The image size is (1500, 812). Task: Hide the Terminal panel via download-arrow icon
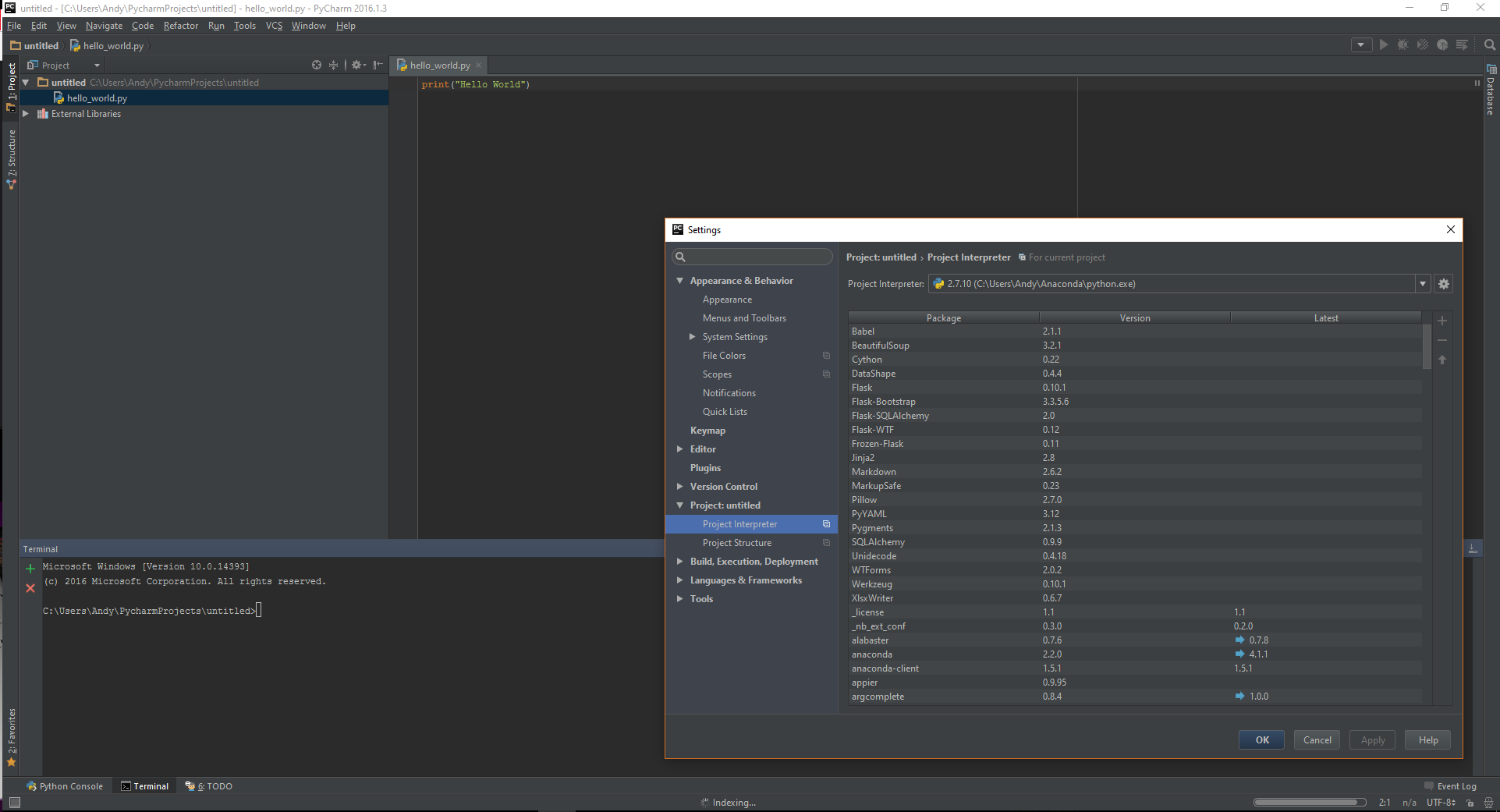pos(1473,549)
